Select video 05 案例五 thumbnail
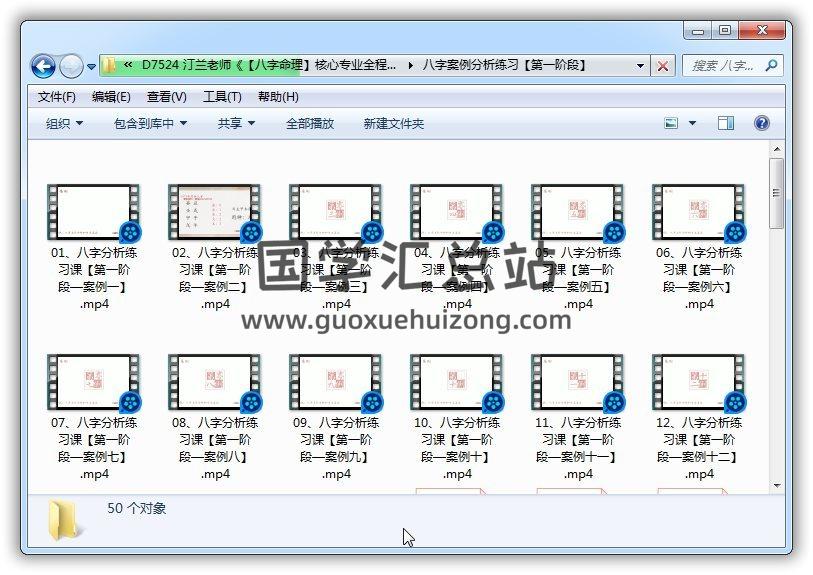Image resolution: width=813 pixels, height=575 pixels. point(578,213)
